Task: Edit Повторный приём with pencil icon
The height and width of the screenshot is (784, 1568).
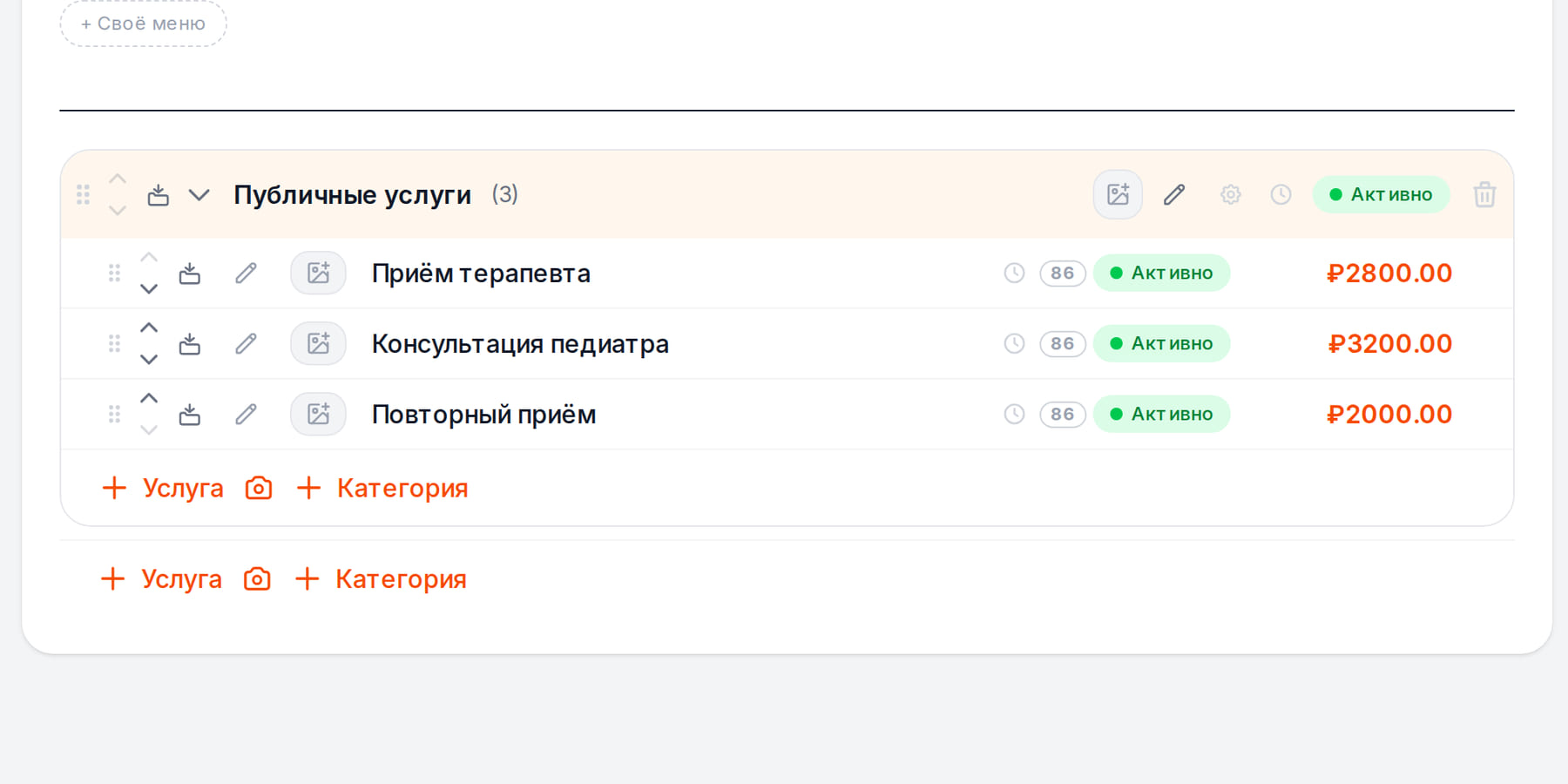Action: [246, 415]
